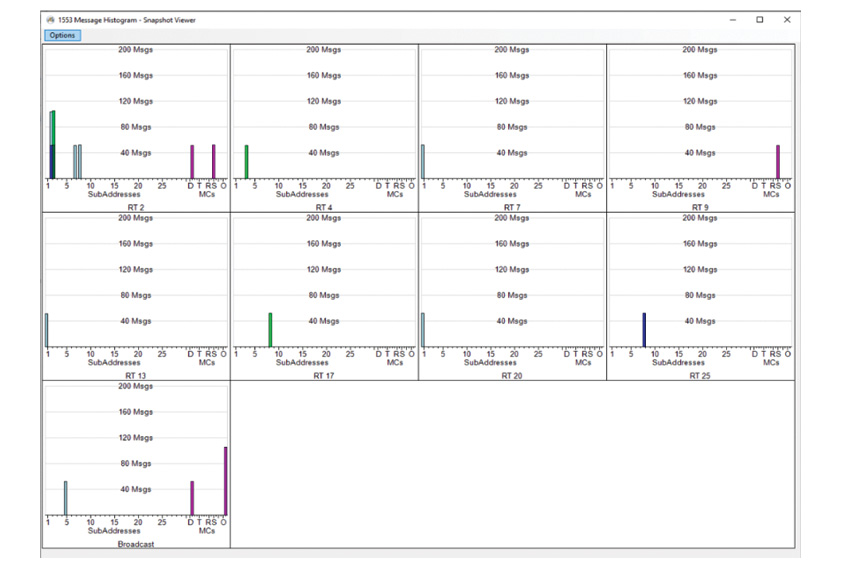Click the green bar in RT 4 histogram

coord(247,161)
